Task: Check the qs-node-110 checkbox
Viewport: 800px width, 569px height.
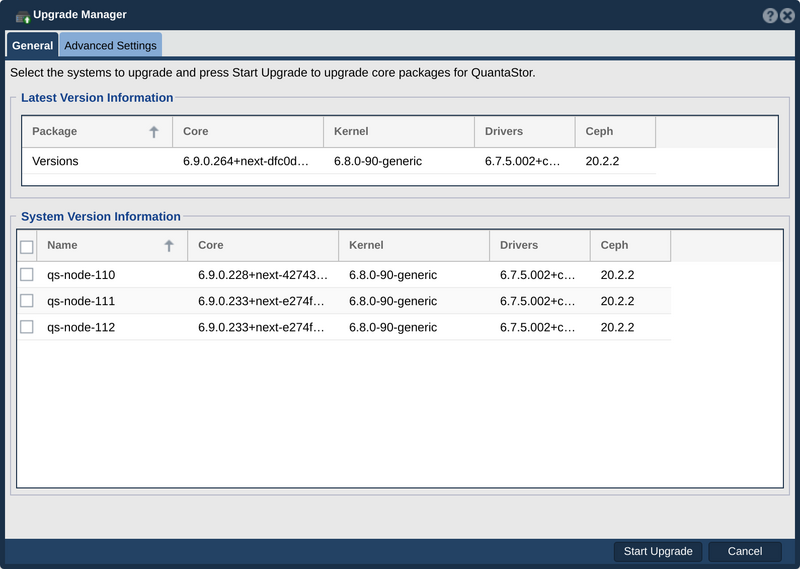Action: tap(27, 275)
